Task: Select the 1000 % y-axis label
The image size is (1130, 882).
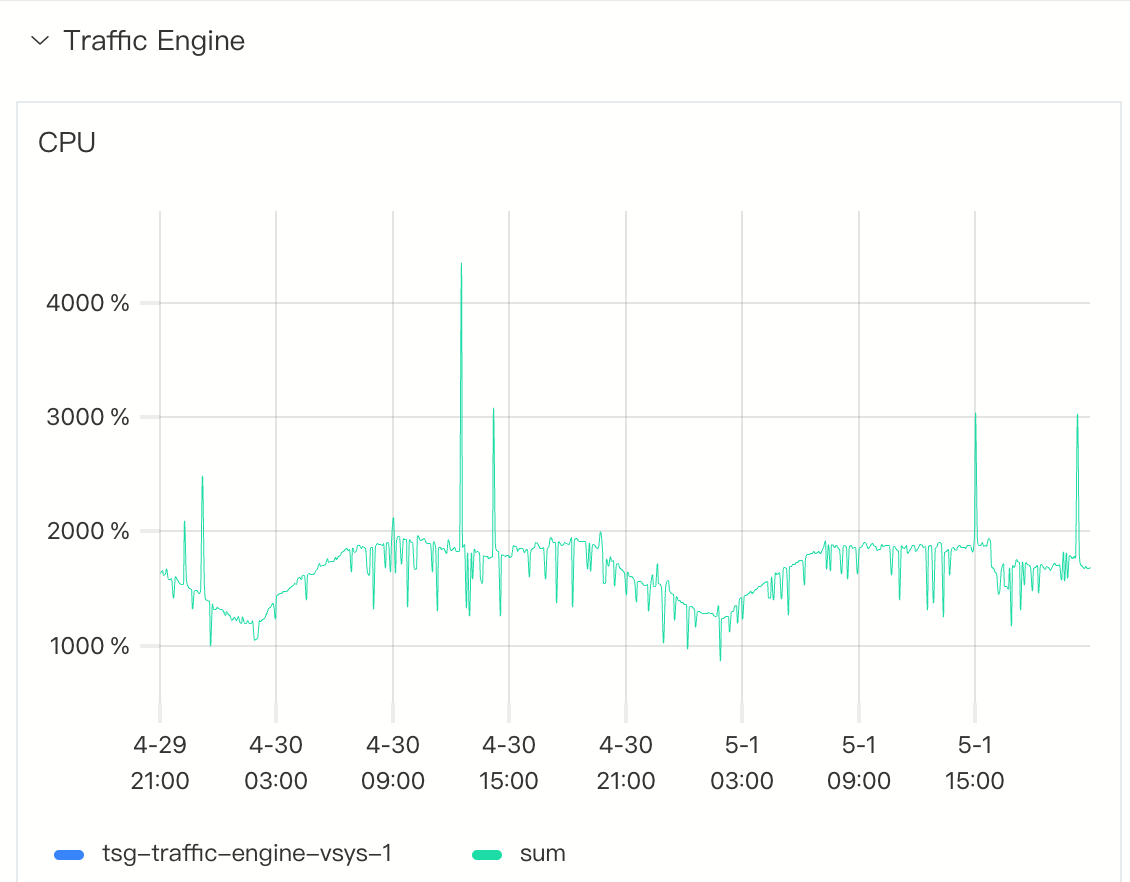Action: pos(88,646)
